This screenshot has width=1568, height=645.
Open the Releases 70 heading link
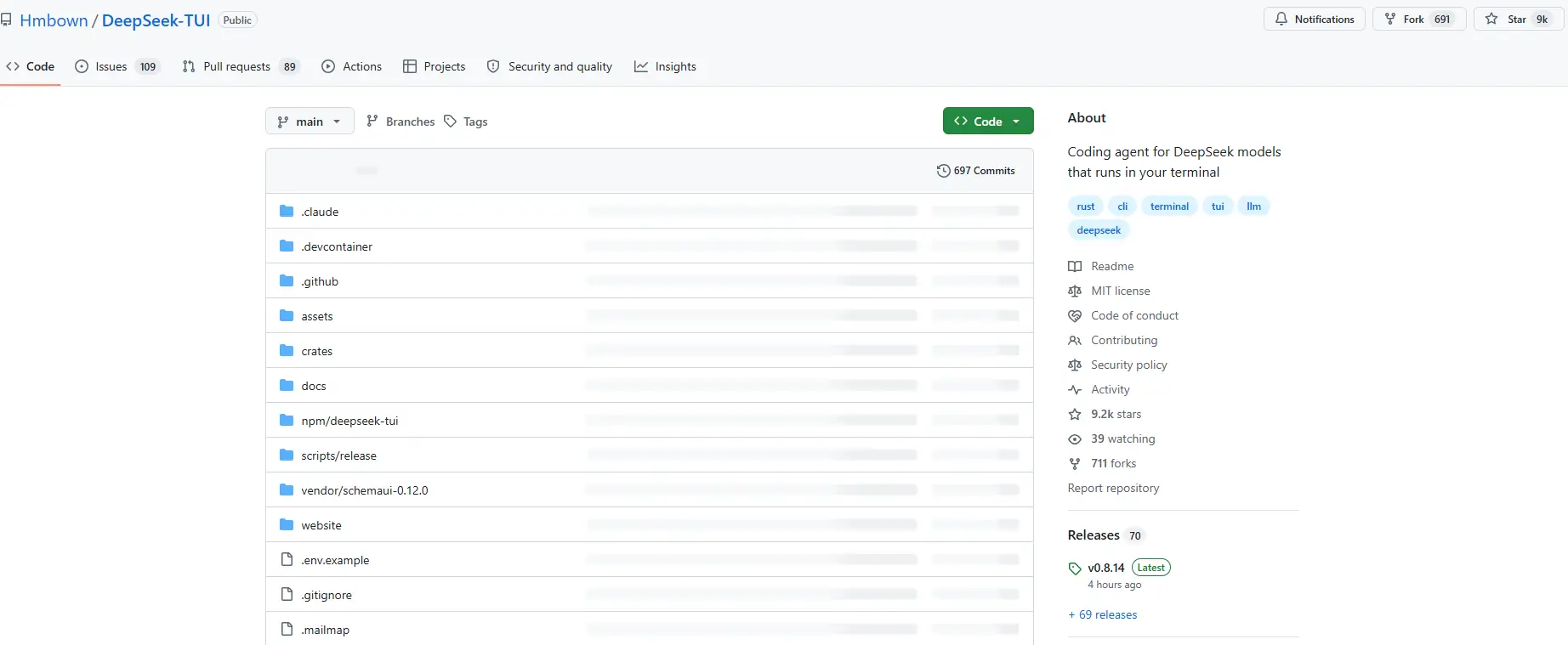(1105, 535)
